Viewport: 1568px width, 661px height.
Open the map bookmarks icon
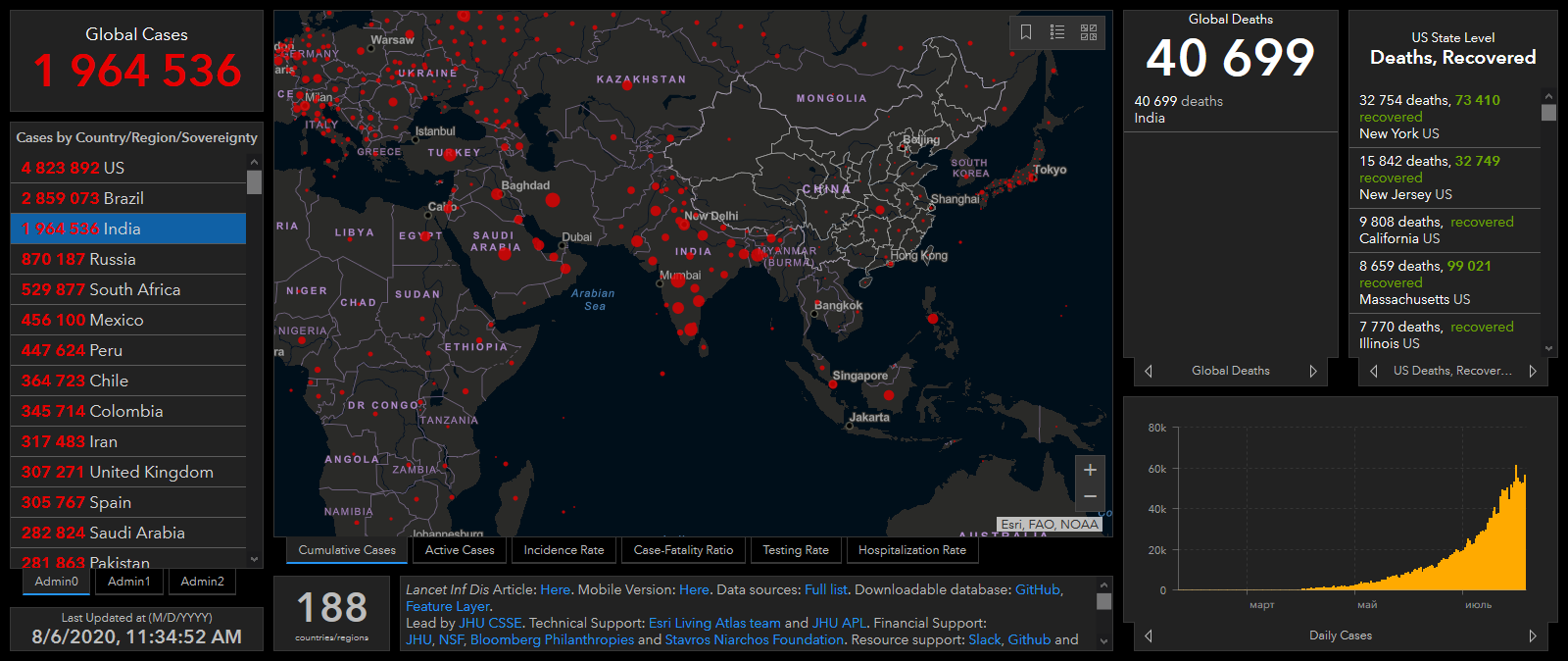(1026, 32)
